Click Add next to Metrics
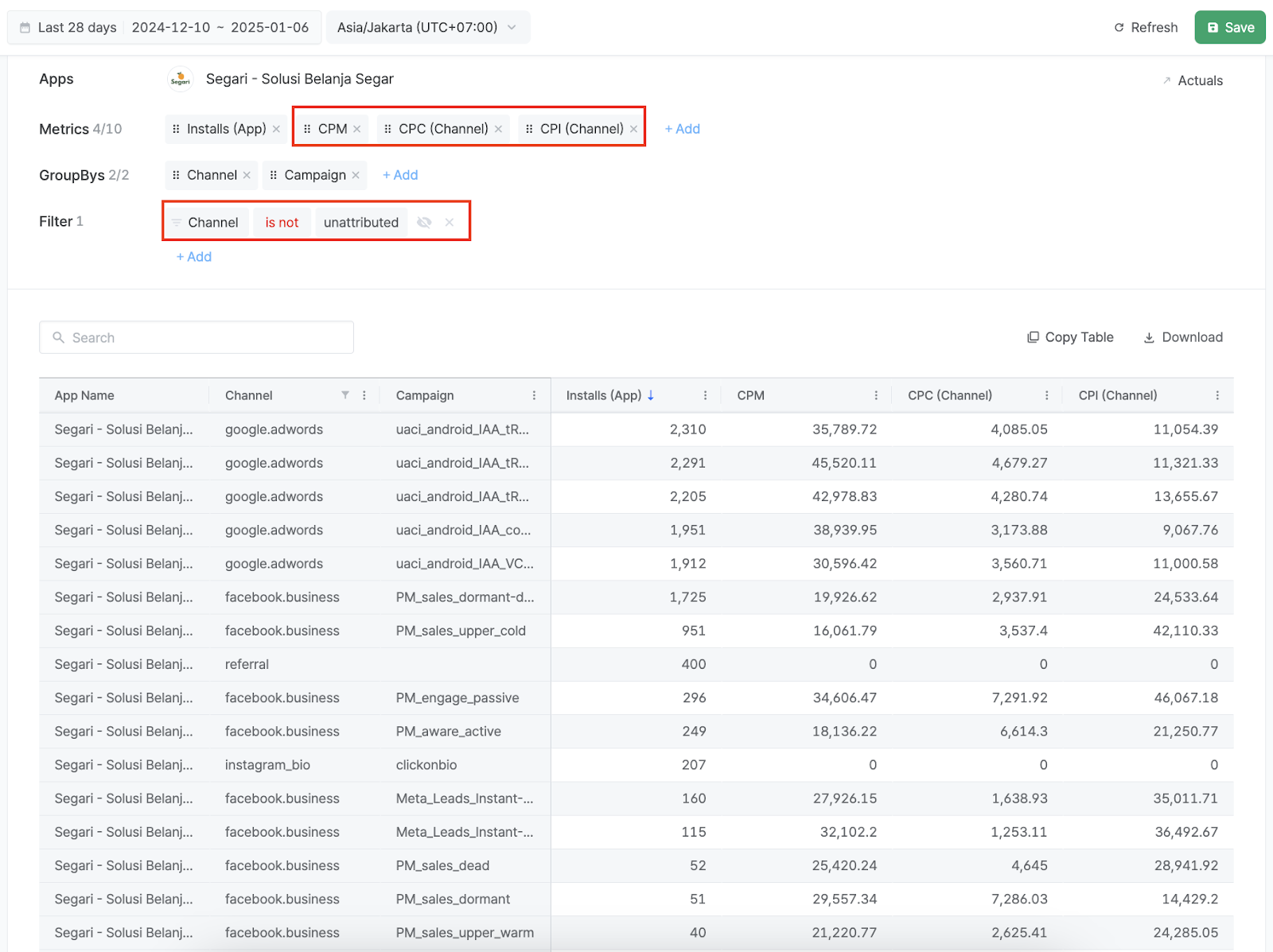 (682, 129)
